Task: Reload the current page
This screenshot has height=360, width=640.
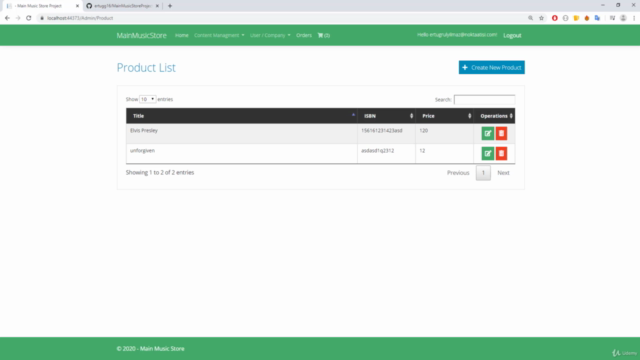Action: click(x=29, y=18)
